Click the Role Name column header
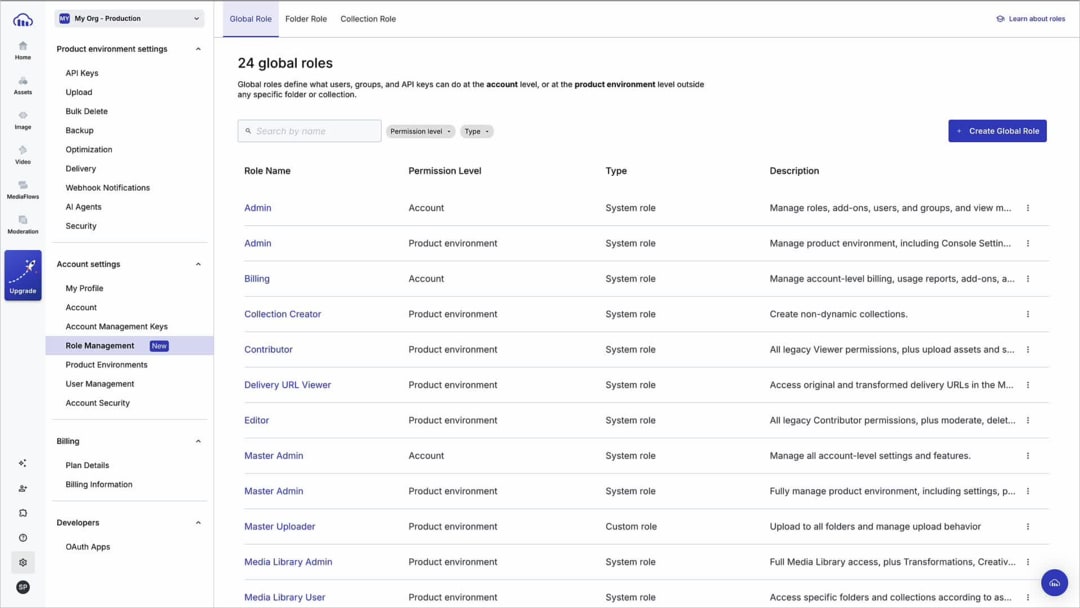Viewport: 1080px width, 608px height. click(267, 171)
